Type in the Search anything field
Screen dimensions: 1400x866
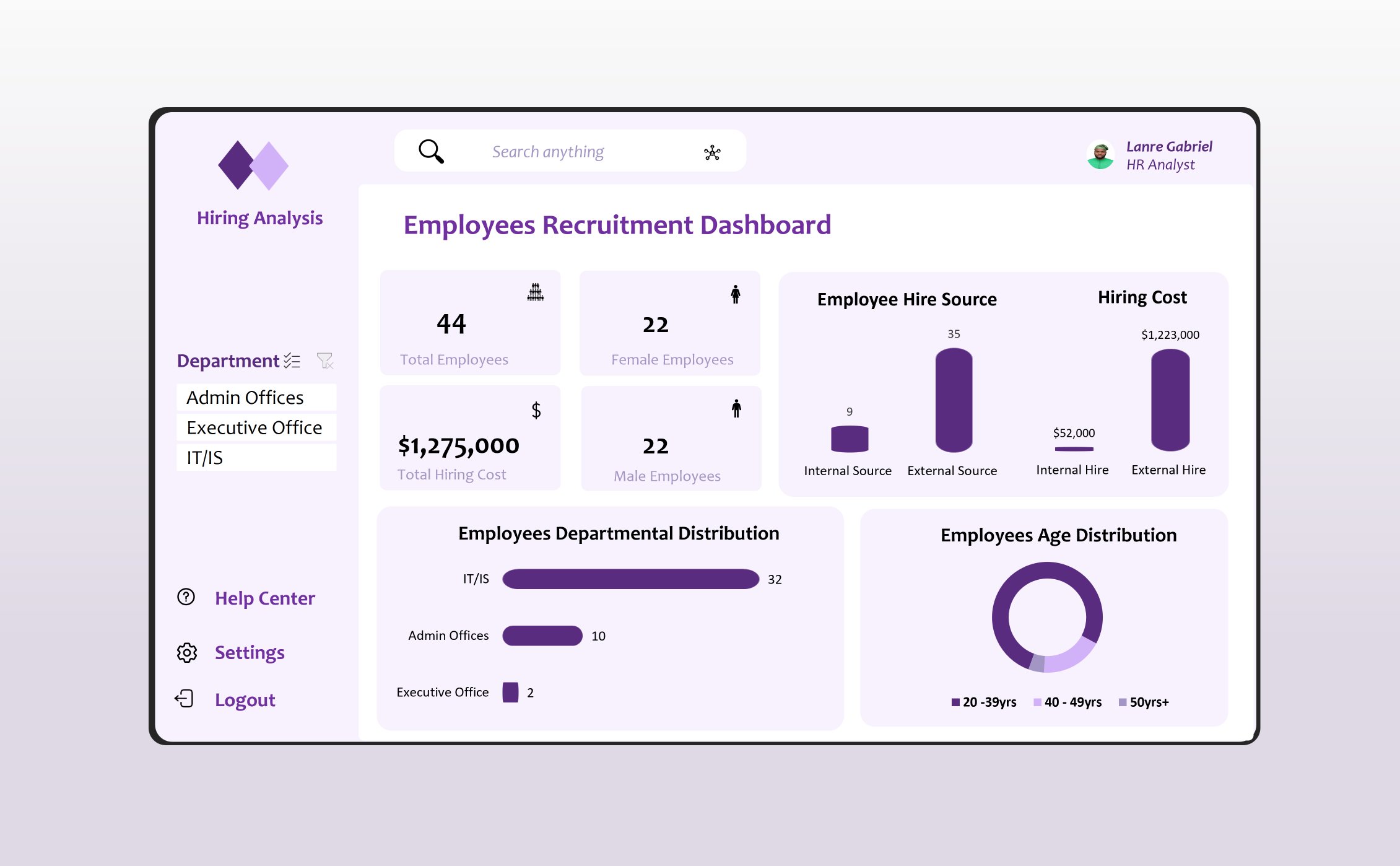pyautogui.click(x=548, y=152)
